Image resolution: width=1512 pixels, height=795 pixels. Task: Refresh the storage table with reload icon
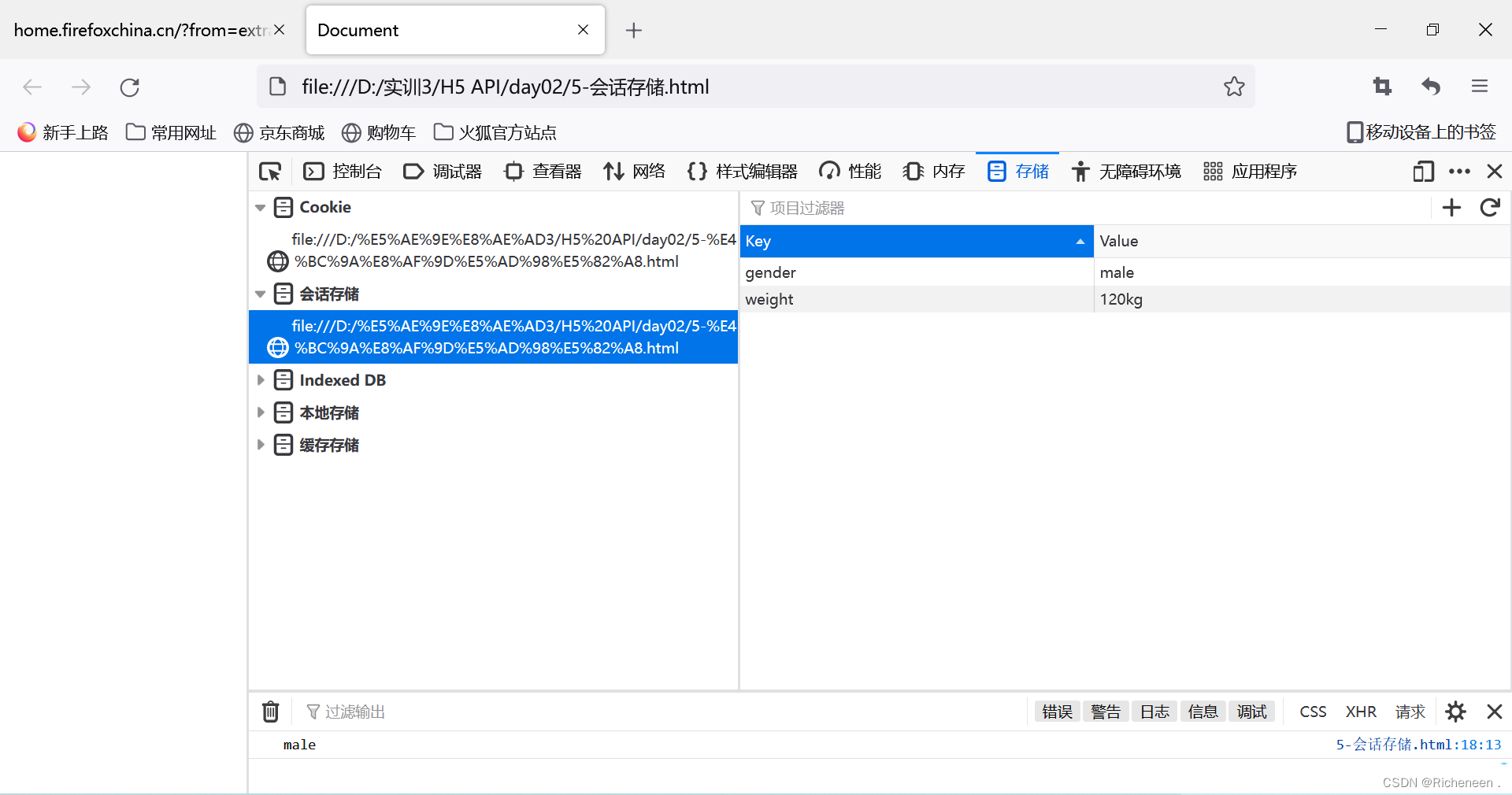coord(1490,208)
